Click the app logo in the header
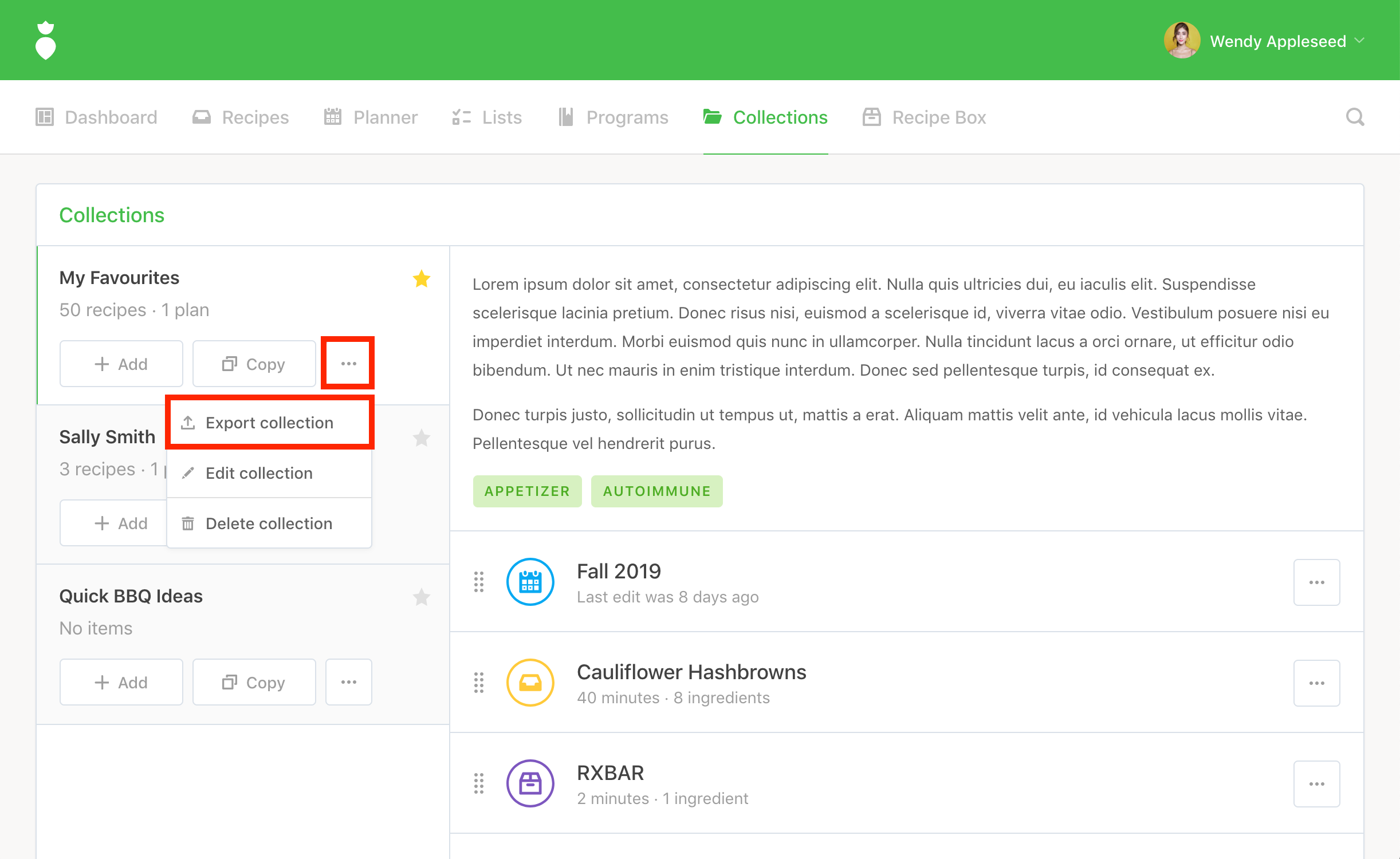The width and height of the screenshot is (1400, 859). tap(46, 40)
